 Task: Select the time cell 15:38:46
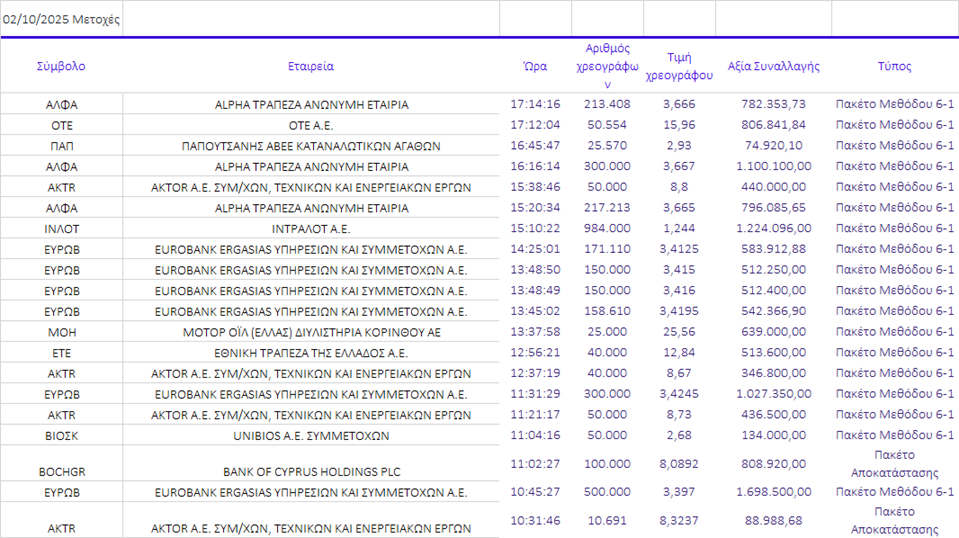[535, 187]
